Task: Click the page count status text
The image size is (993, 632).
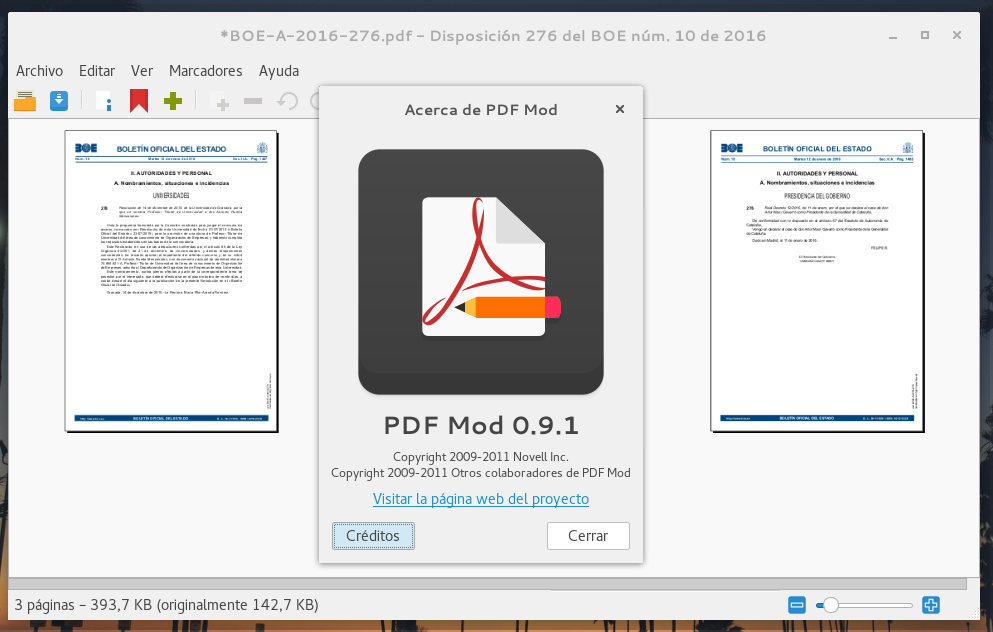Action: point(167,605)
